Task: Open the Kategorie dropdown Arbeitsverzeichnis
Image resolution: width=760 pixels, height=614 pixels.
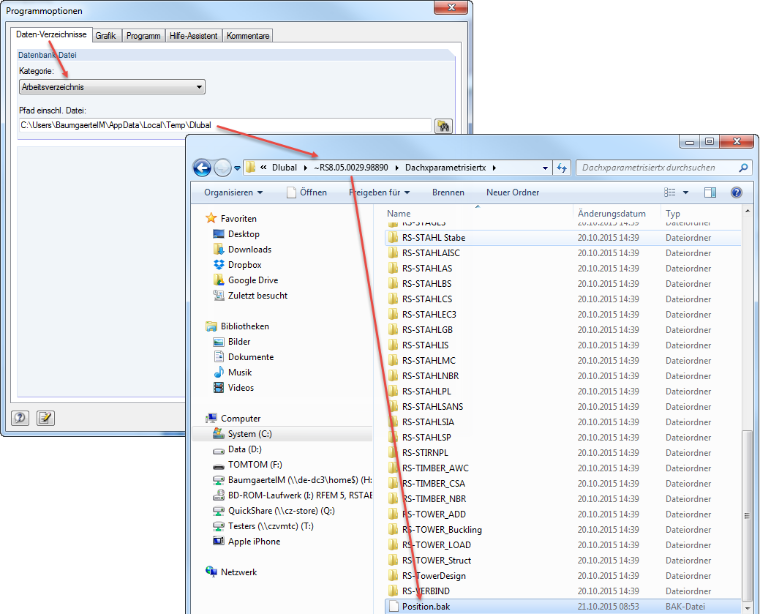Action: coord(112,87)
